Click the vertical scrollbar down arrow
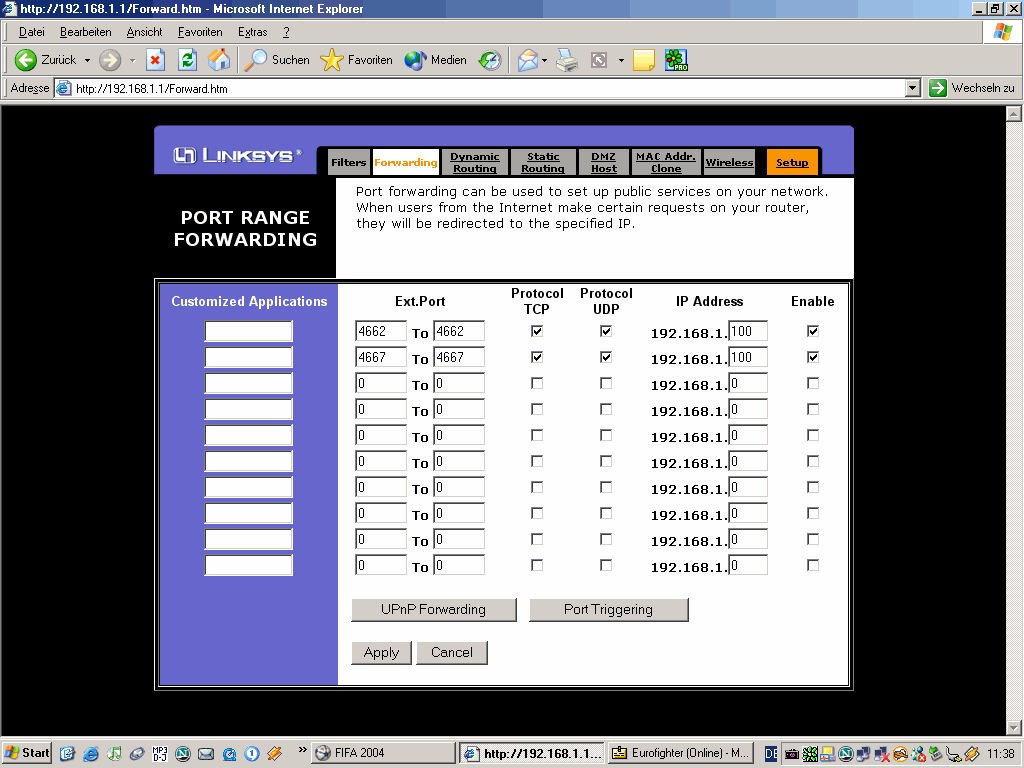 click(x=1015, y=727)
